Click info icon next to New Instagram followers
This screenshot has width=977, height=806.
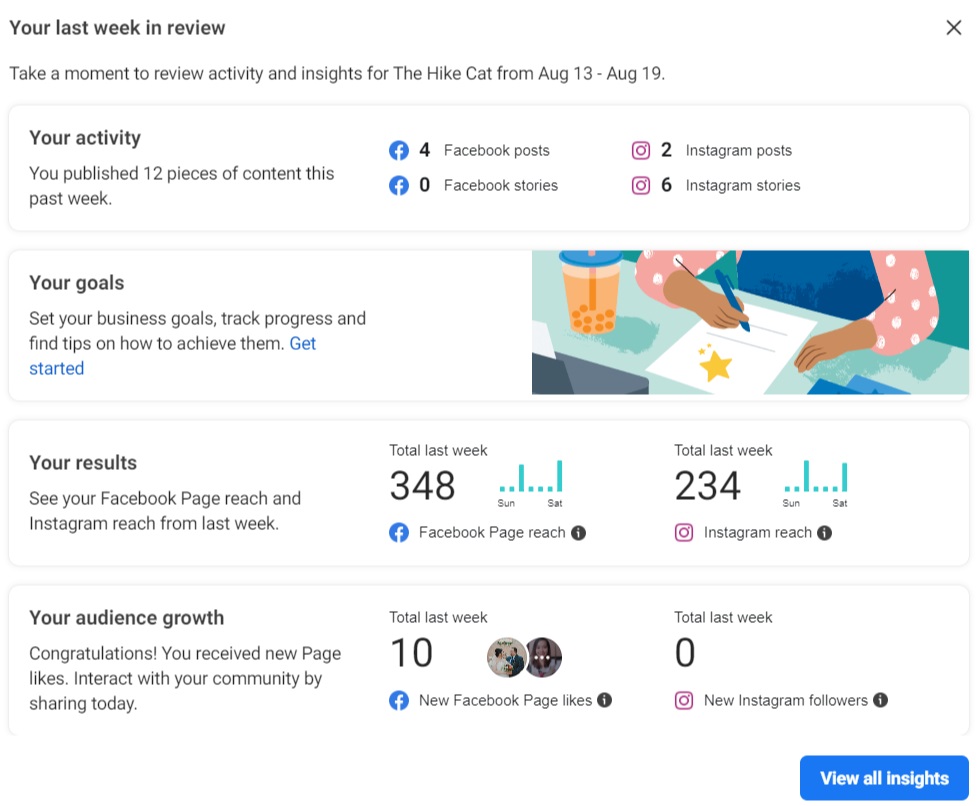880,701
